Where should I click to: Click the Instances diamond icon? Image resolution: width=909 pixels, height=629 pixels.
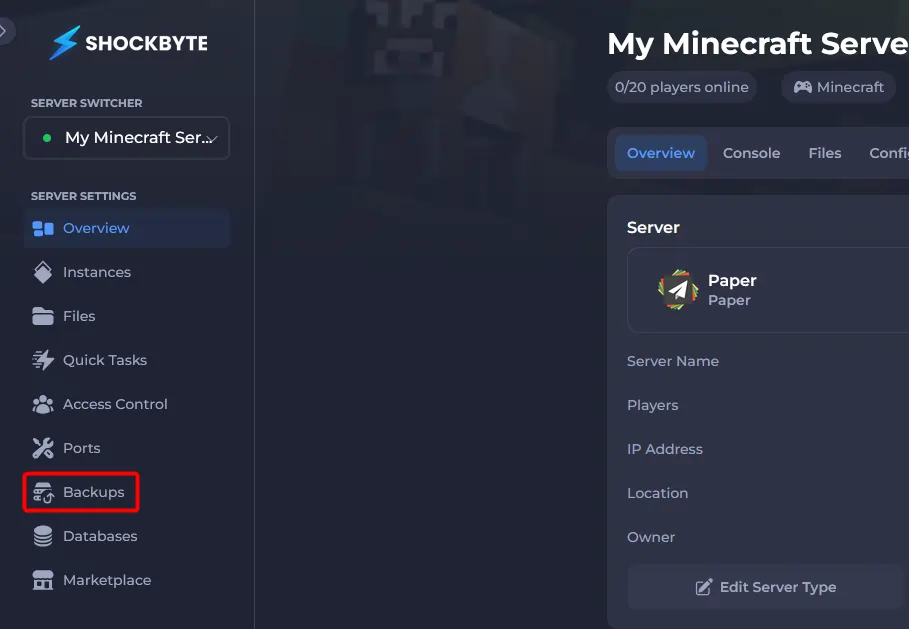(x=43, y=272)
